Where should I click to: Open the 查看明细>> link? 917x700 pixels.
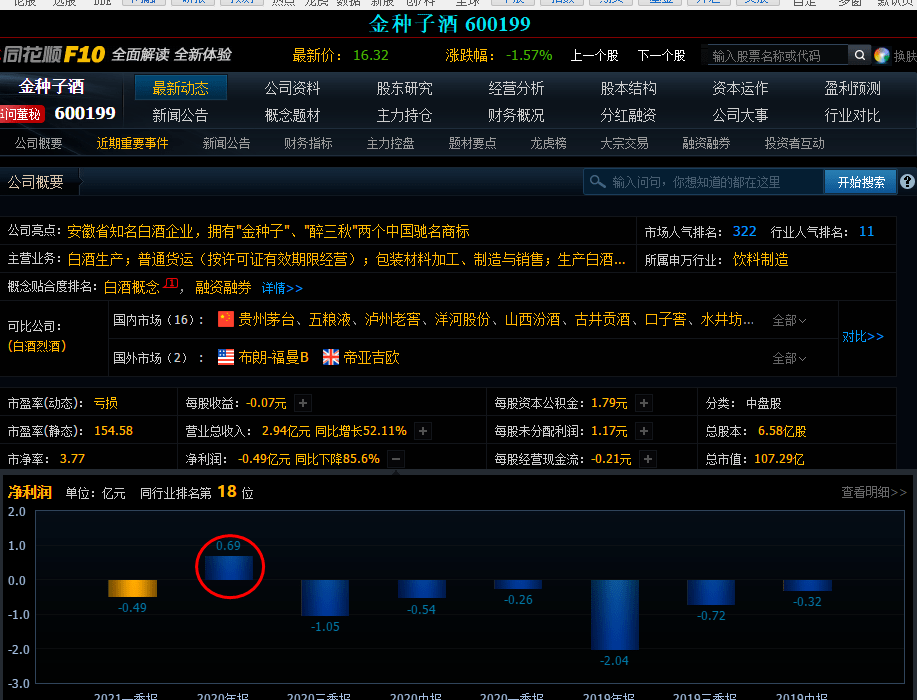pyautogui.click(x=873, y=492)
